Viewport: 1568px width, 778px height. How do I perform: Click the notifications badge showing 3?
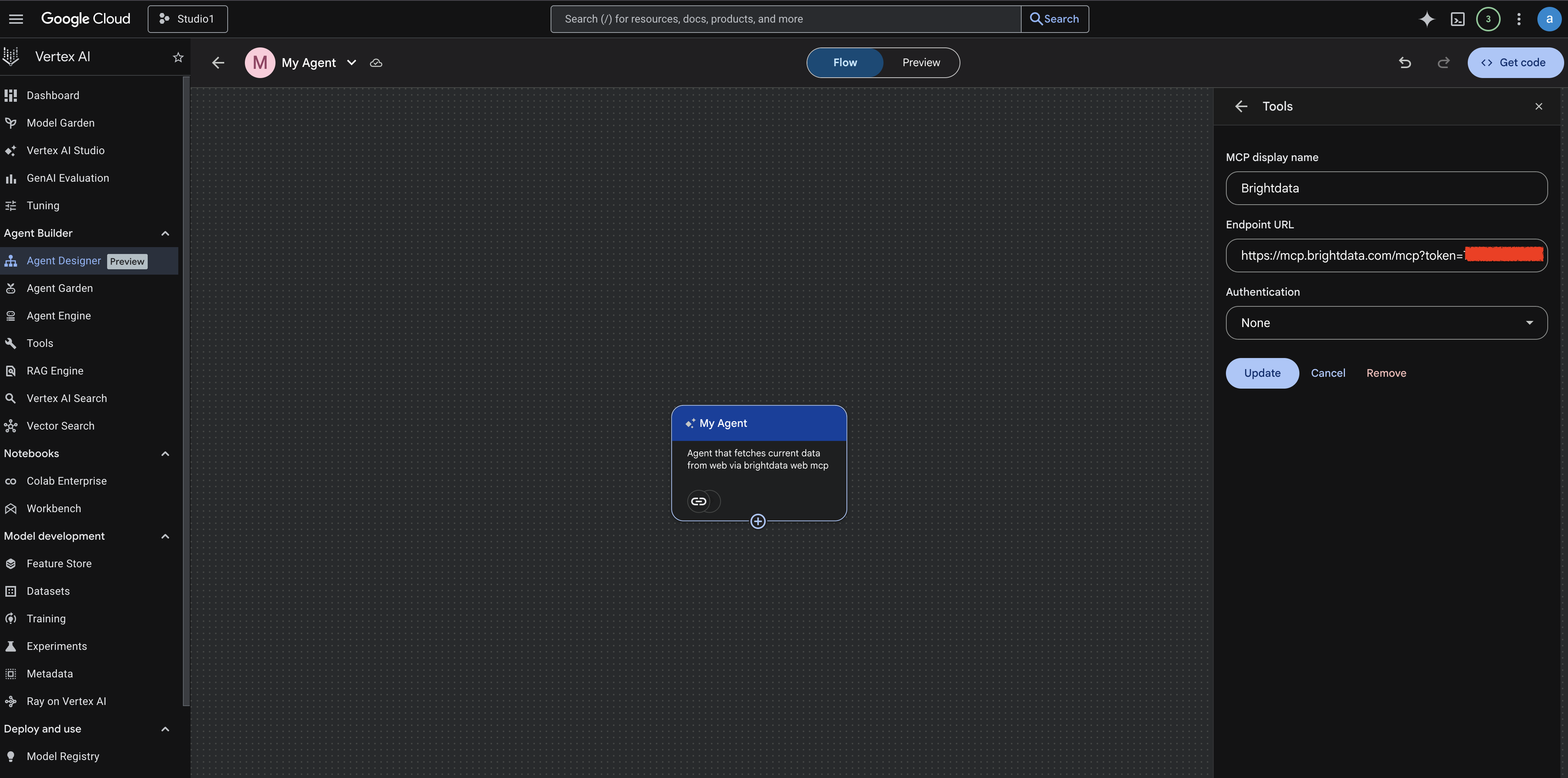pyautogui.click(x=1488, y=19)
